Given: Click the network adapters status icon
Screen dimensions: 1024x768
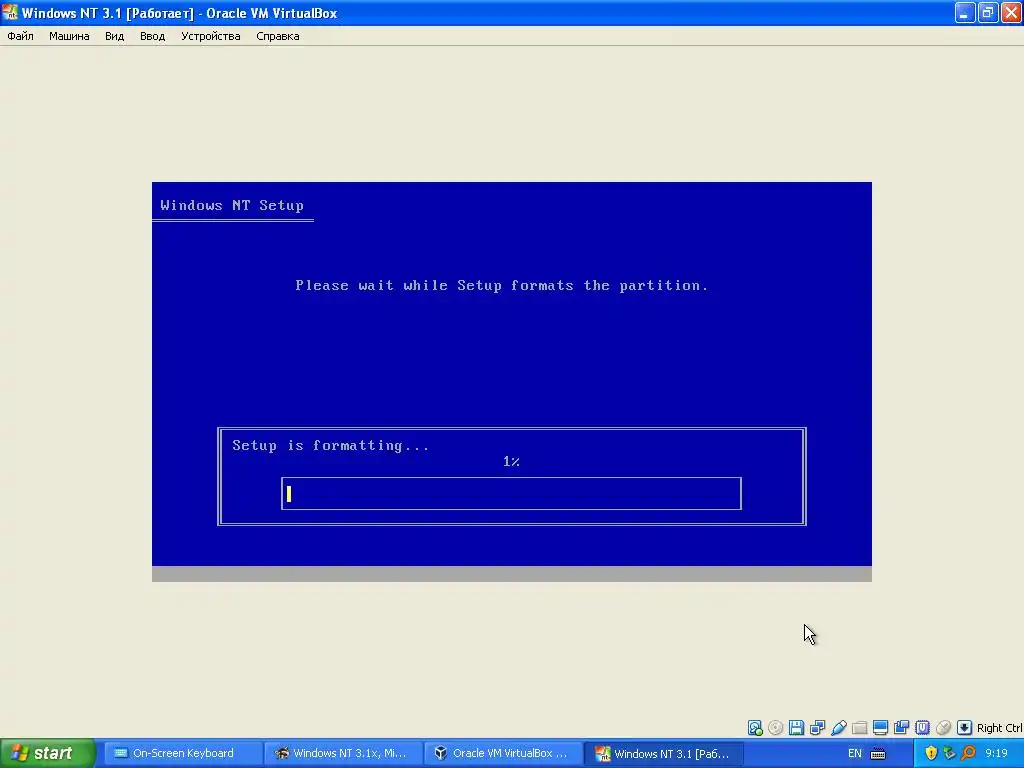Looking at the screenshot, I should click(x=817, y=728).
